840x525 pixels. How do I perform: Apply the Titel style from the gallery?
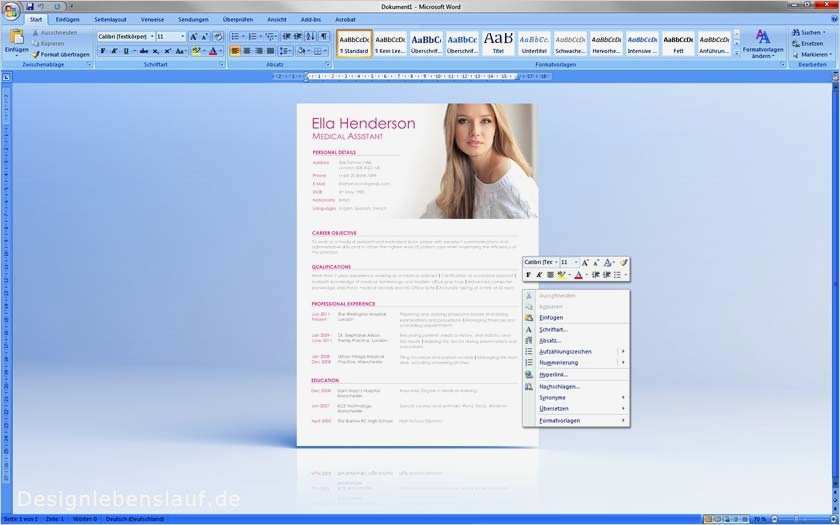click(x=498, y=43)
